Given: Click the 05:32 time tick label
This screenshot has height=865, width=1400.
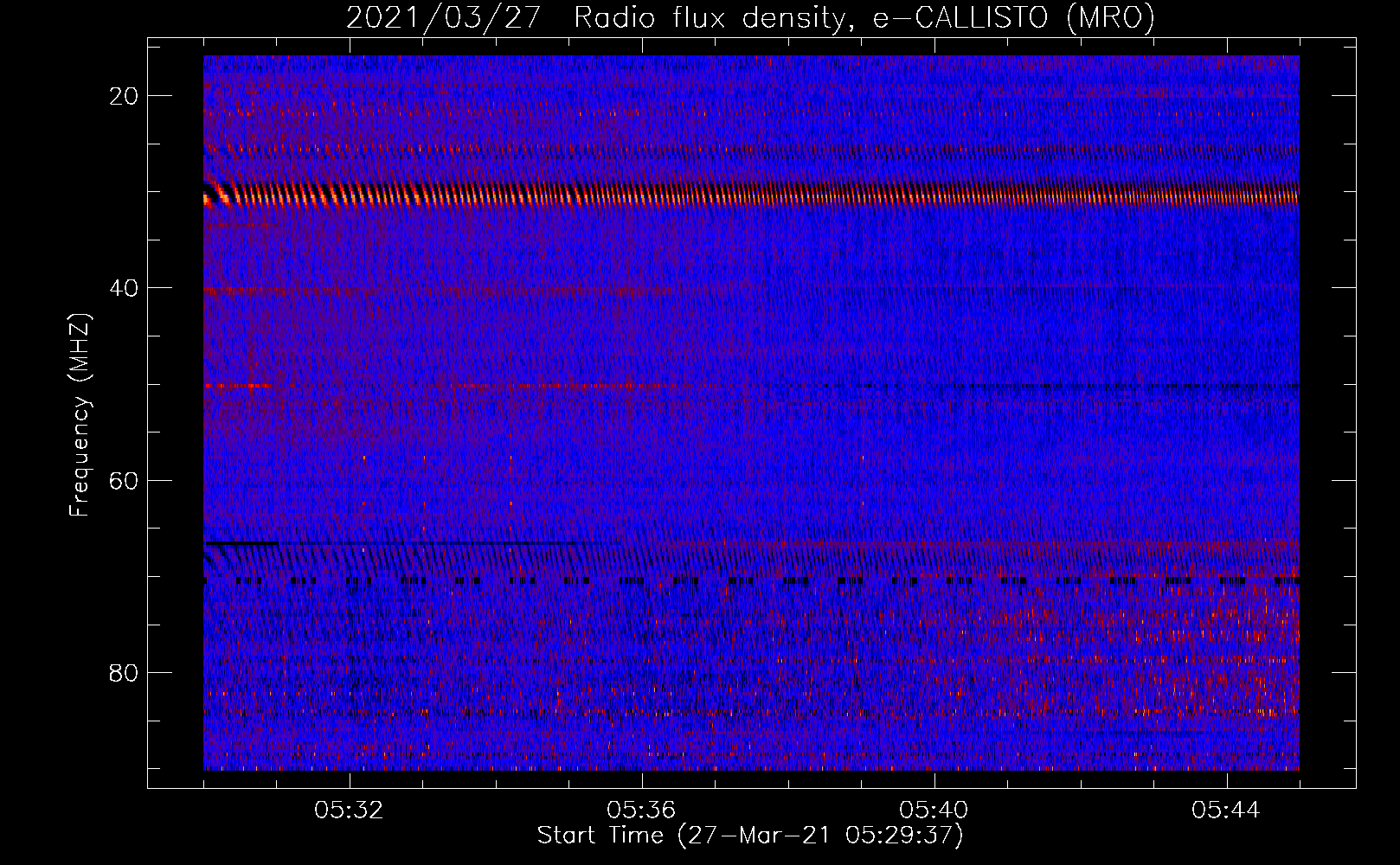Looking at the screenshot, I should point(350,811).
